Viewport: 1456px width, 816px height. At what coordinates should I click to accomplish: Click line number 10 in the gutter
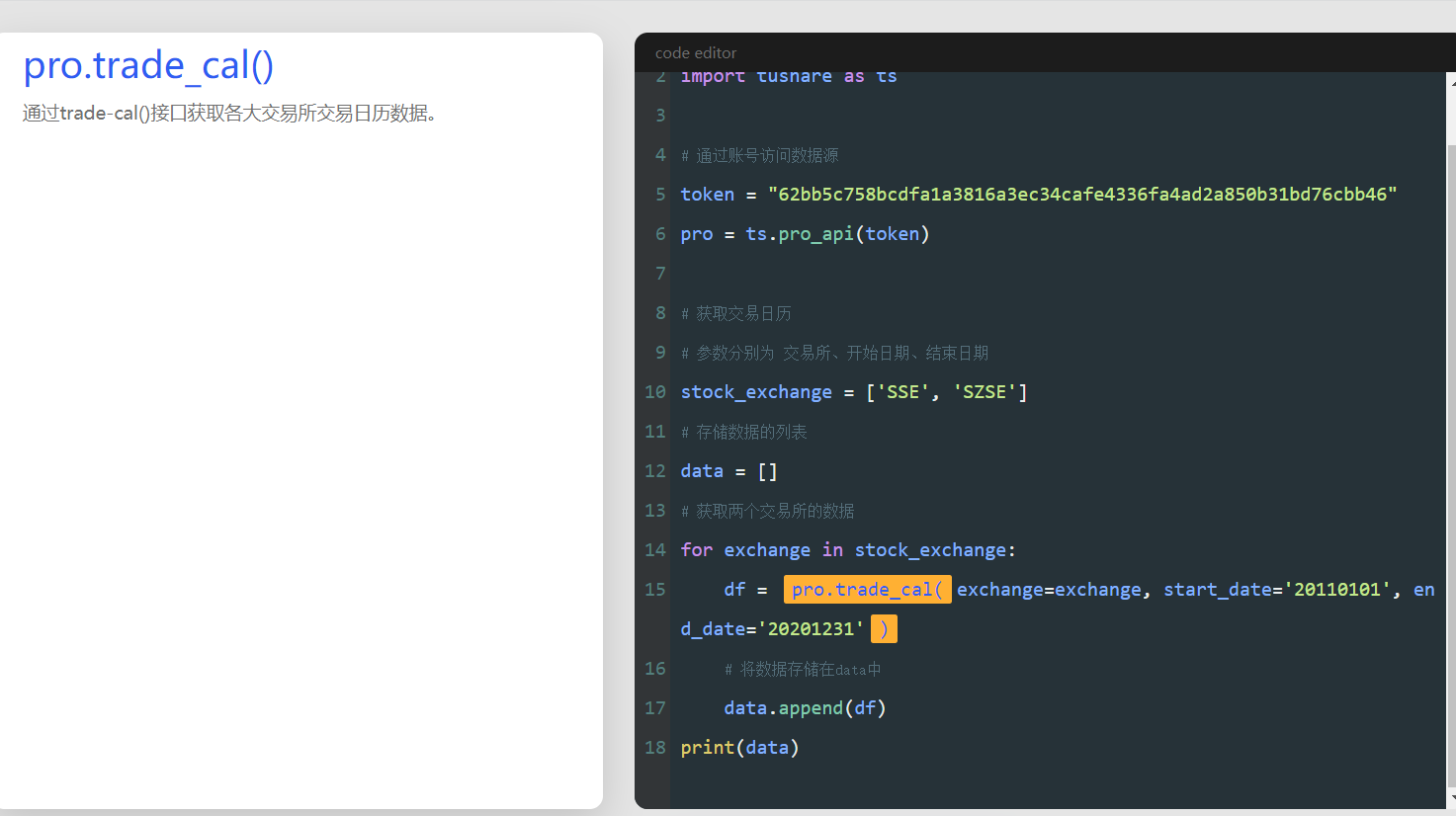[655, 392]
